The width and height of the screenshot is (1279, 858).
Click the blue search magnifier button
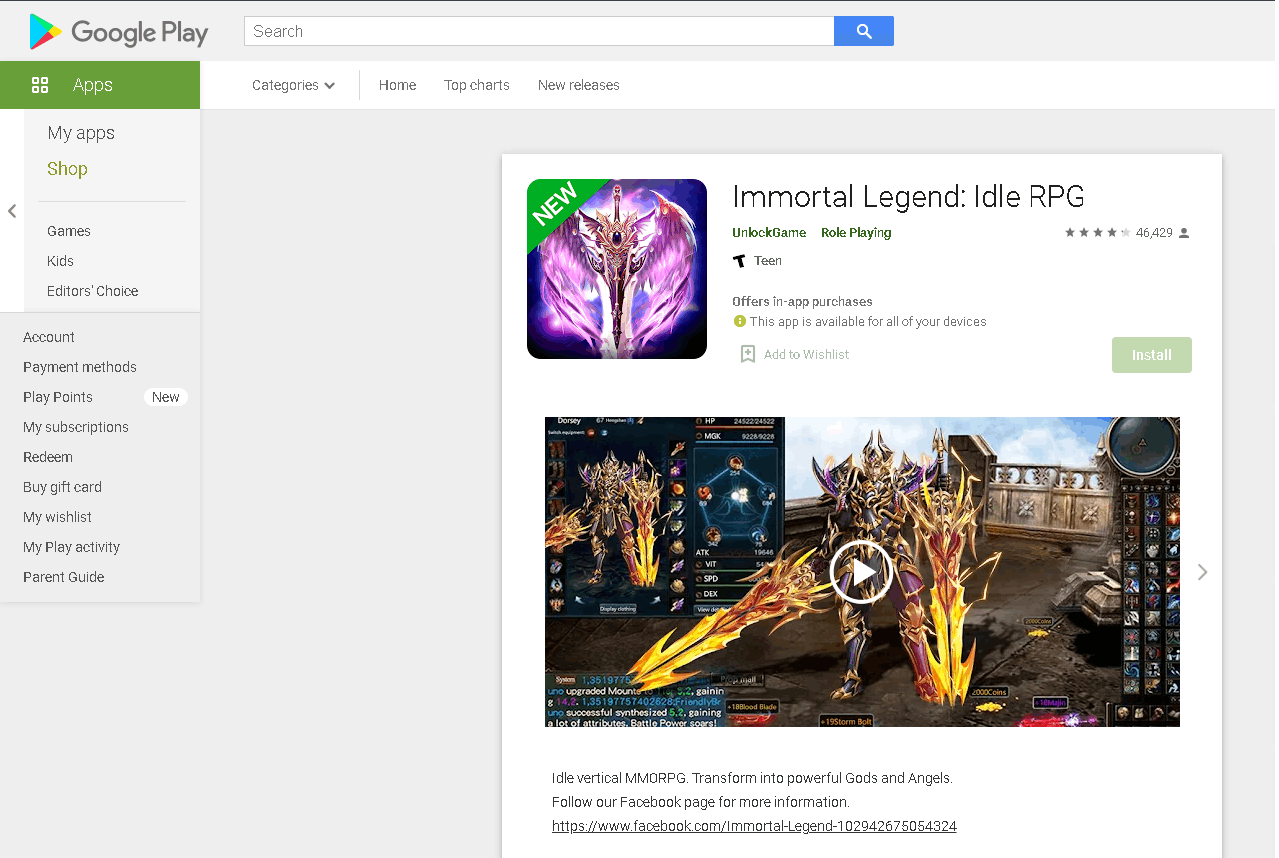coord(864,31)
